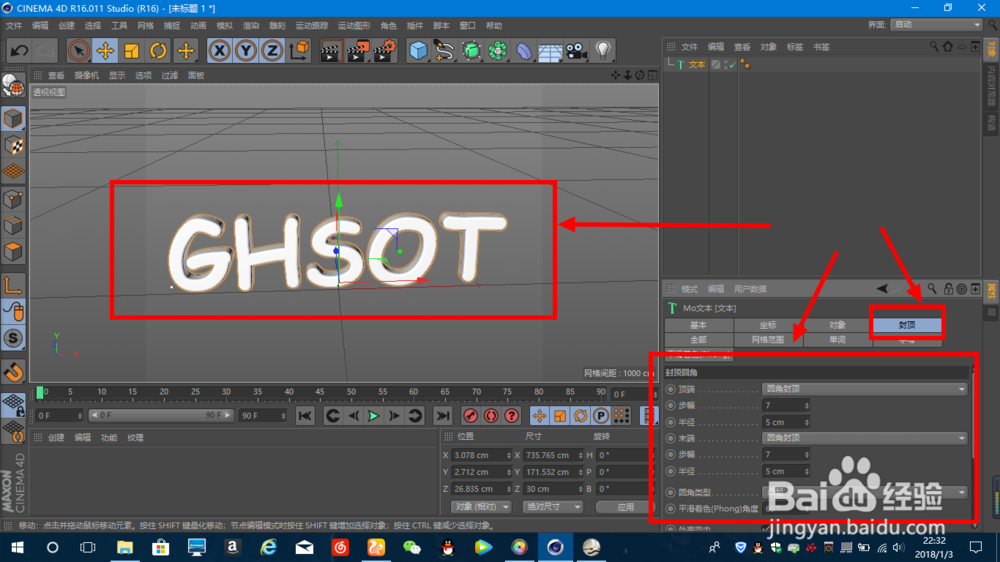Click Render to Picture Viewer icon
1000x562 pixels.
[x=358, y=50]
